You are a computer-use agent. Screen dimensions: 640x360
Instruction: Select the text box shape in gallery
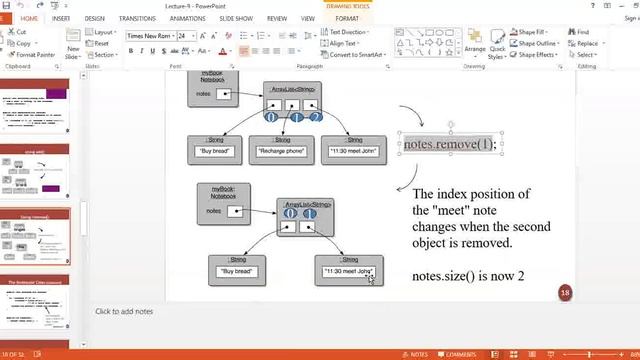coord(400,32)
